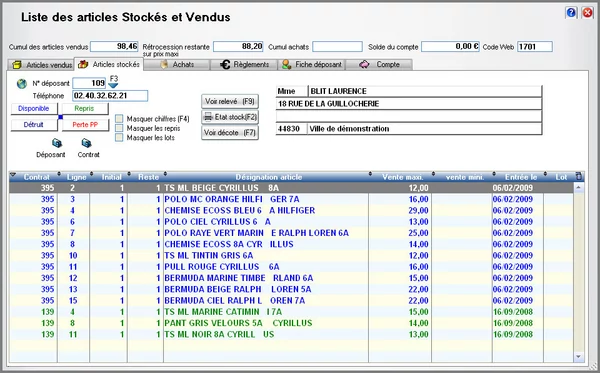This screenshot has width=600, height=373.
Task: Open the Règlements tab with euro icon
Action: click(x=244, y=65)
